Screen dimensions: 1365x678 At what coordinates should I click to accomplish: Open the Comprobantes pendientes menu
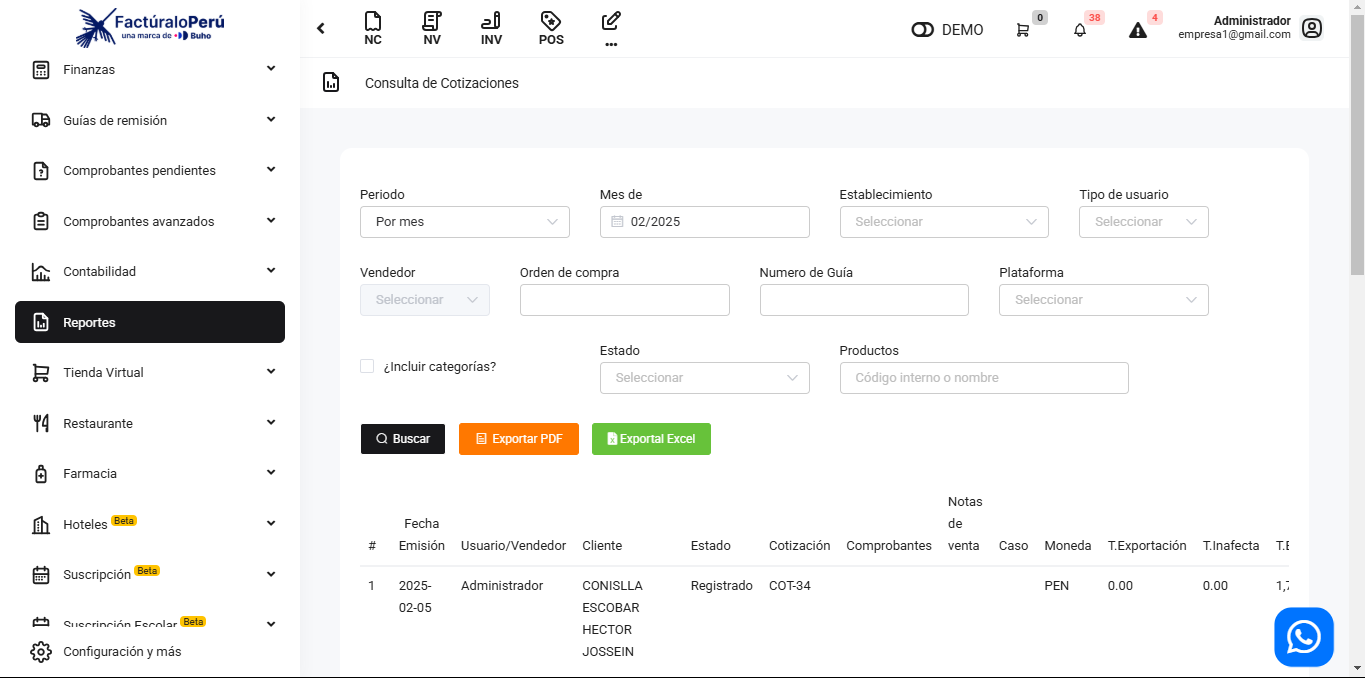pos(150,170)
